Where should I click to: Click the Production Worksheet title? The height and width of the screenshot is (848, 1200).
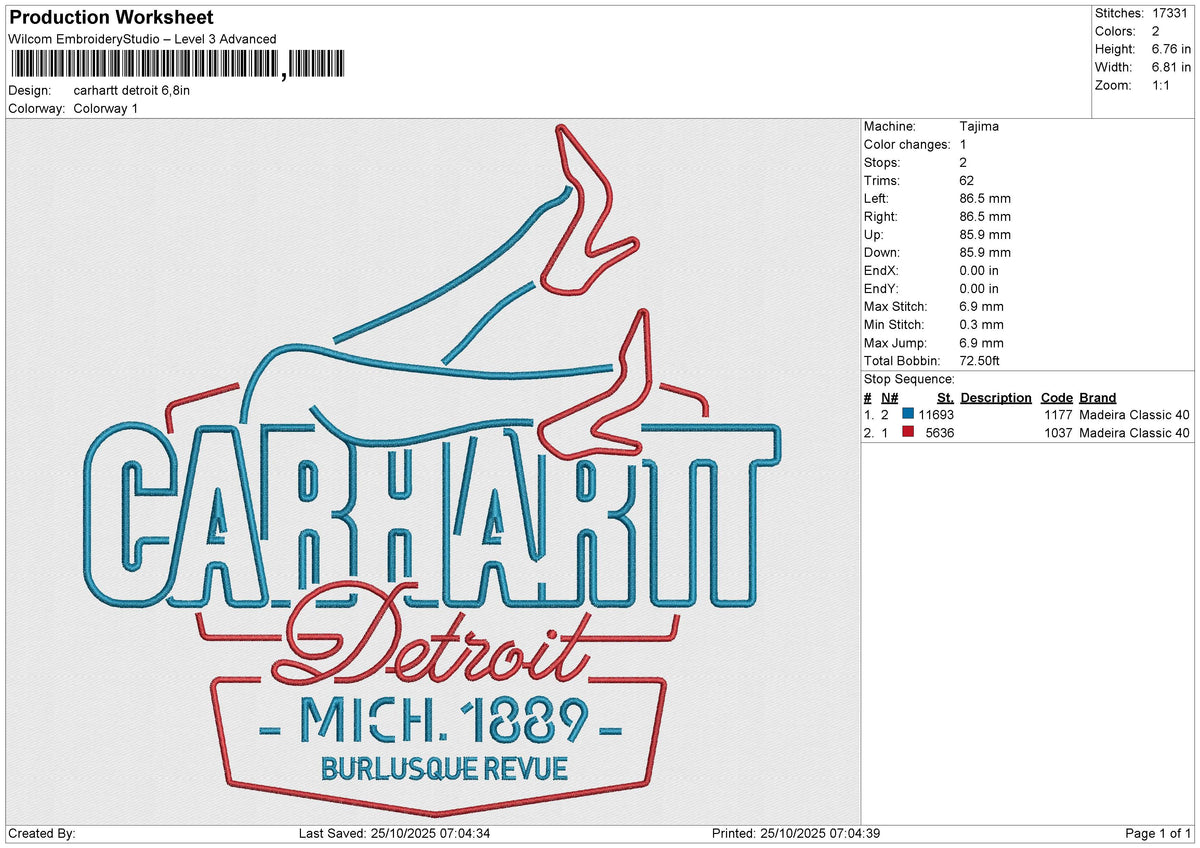point(111,18)
